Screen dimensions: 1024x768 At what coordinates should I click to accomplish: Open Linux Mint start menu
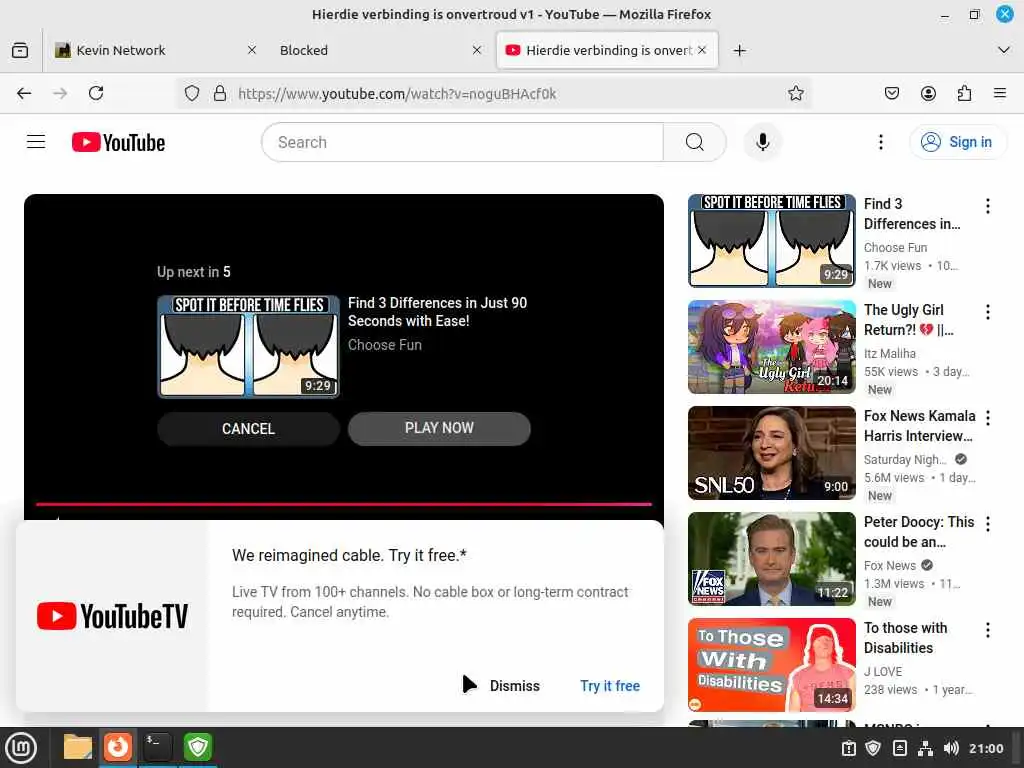pos(21,748)
